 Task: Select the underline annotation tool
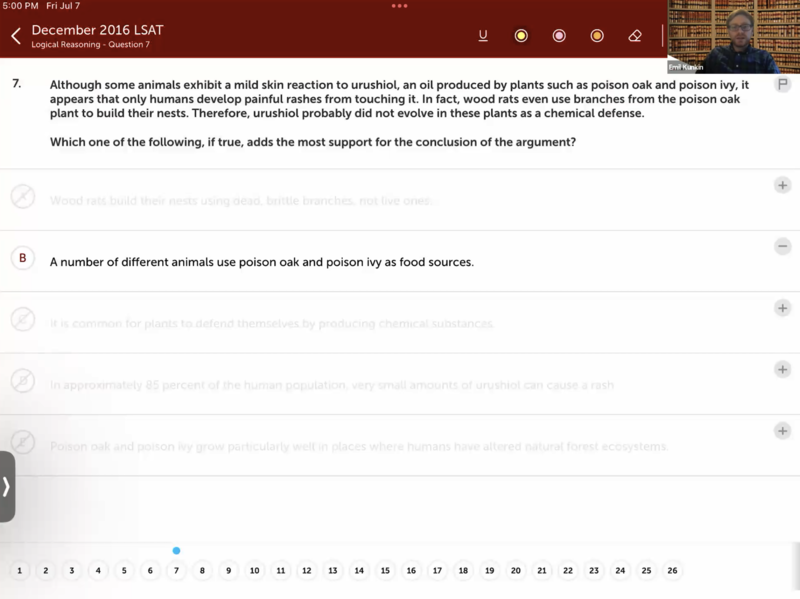coord(483,36)
